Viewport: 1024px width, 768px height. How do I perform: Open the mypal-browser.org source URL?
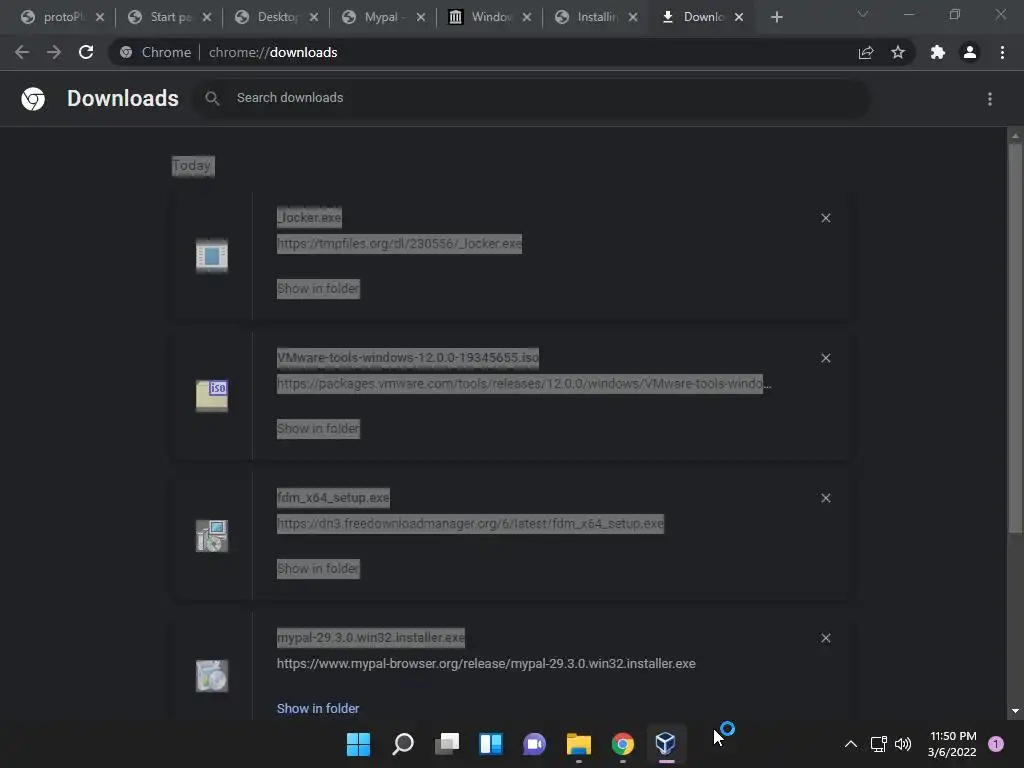tap(486, 664)
